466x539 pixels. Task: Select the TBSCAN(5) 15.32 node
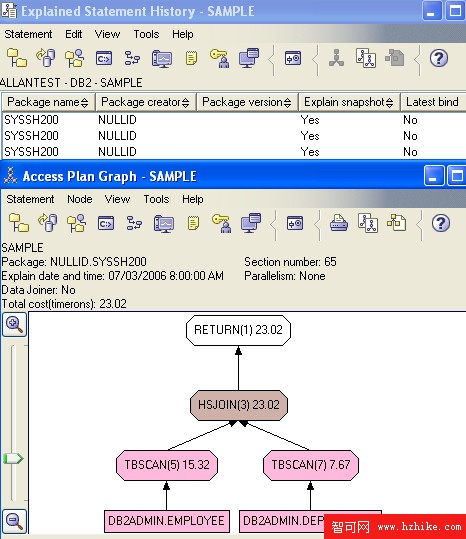click(167, 465)
